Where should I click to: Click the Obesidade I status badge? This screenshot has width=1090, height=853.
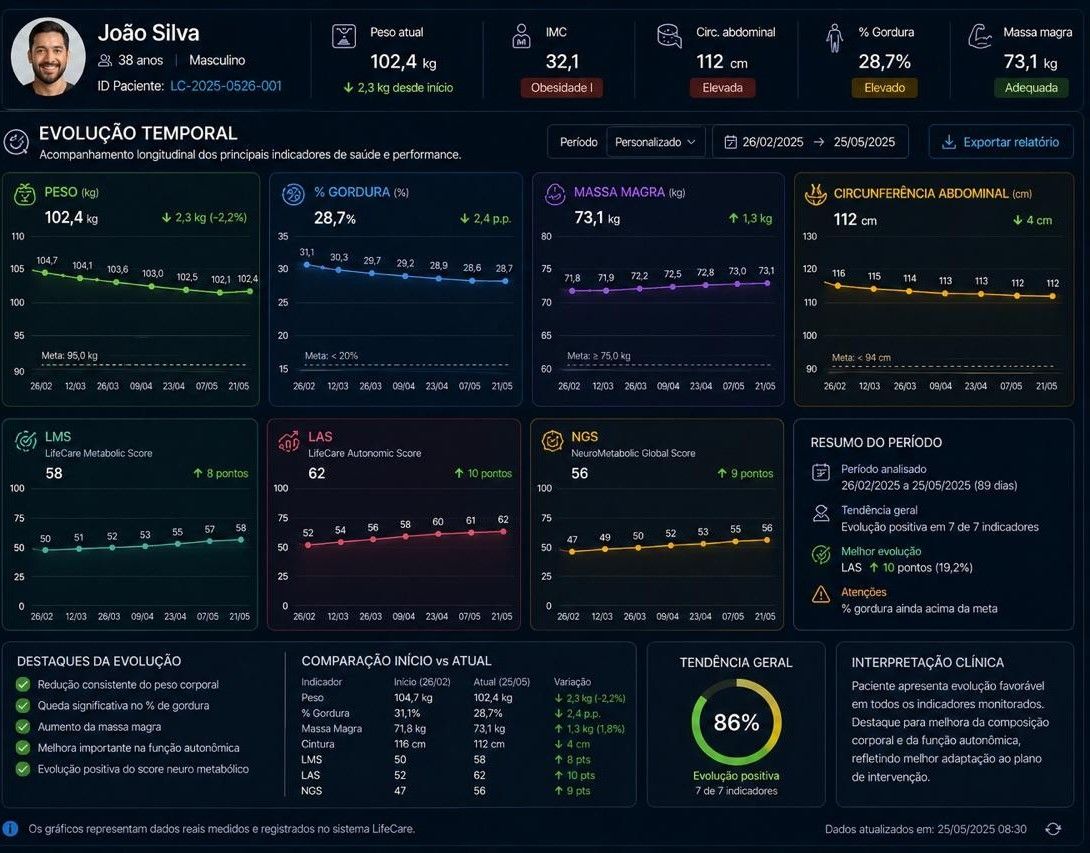click(562, 88)
